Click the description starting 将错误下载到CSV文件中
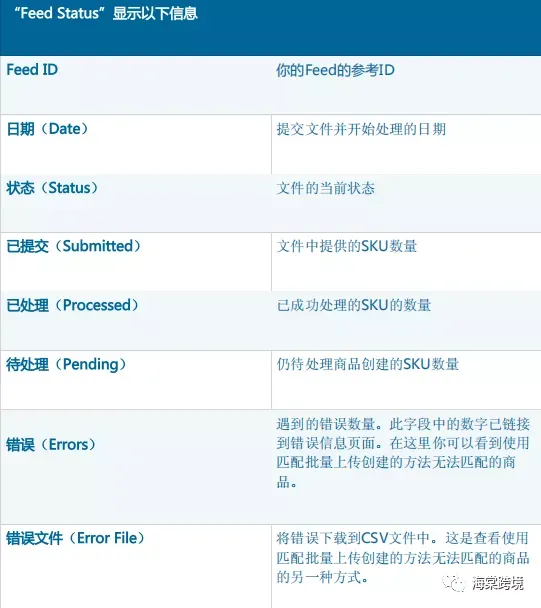Image resolution: width=541 pixels, height=608 pixels. click(403, 558)
